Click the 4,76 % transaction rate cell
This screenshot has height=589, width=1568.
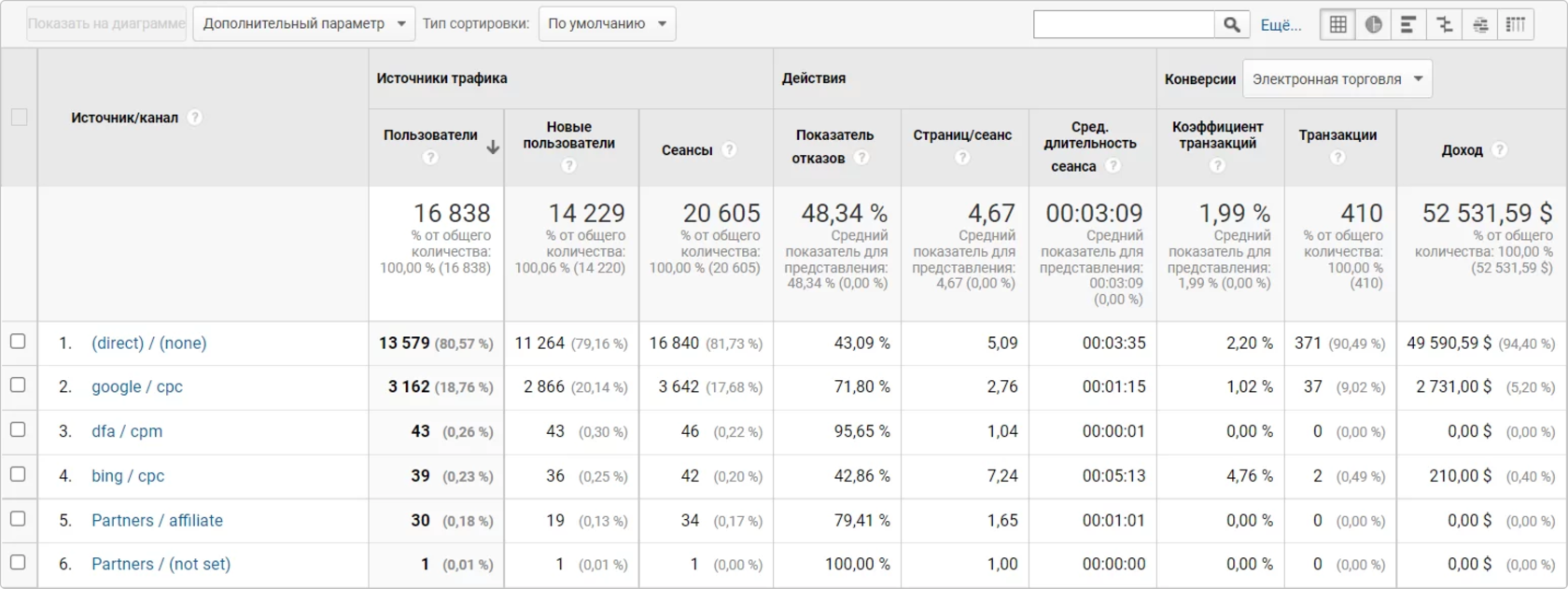[1249, 476]
